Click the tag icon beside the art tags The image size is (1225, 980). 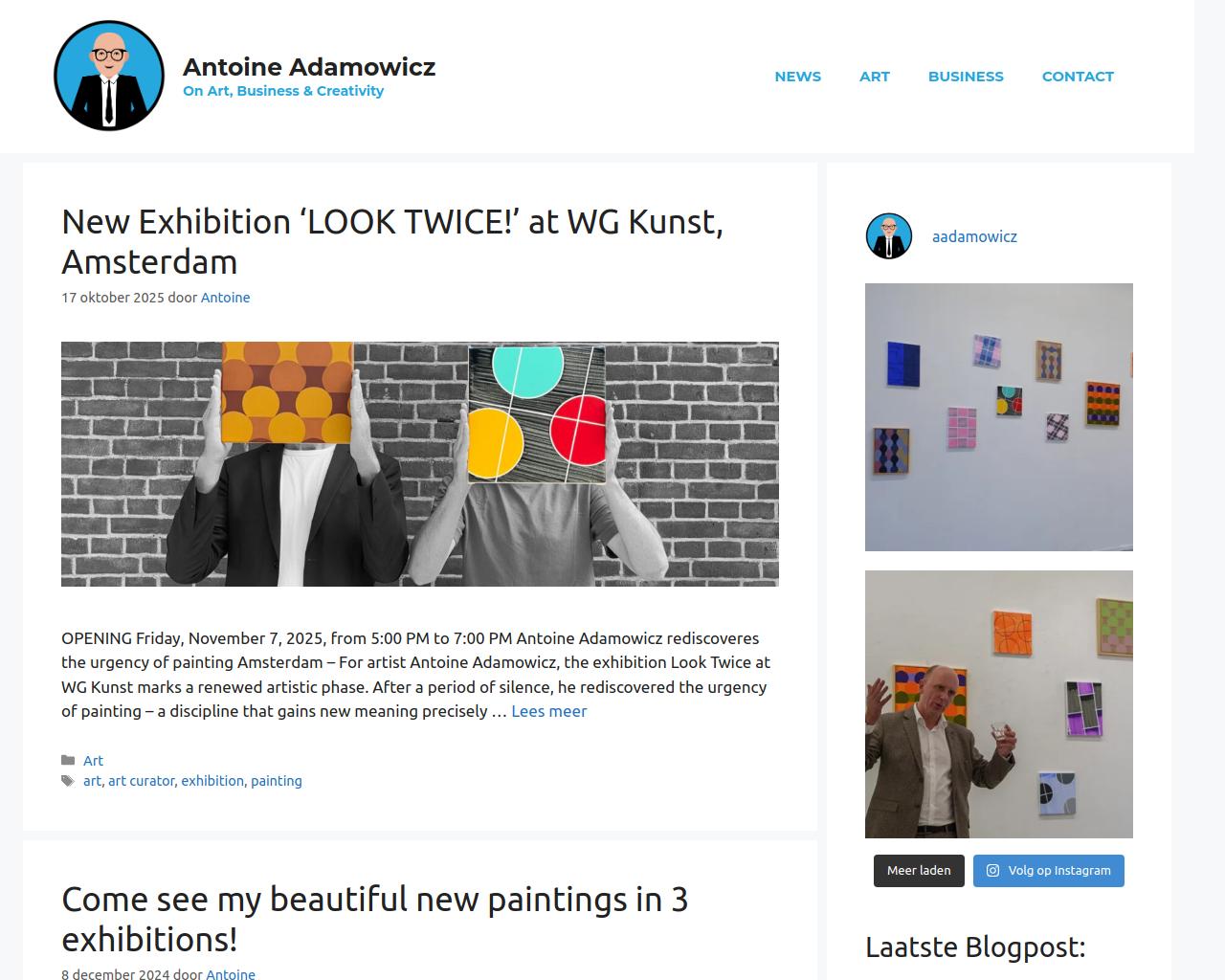click(68, 781)
